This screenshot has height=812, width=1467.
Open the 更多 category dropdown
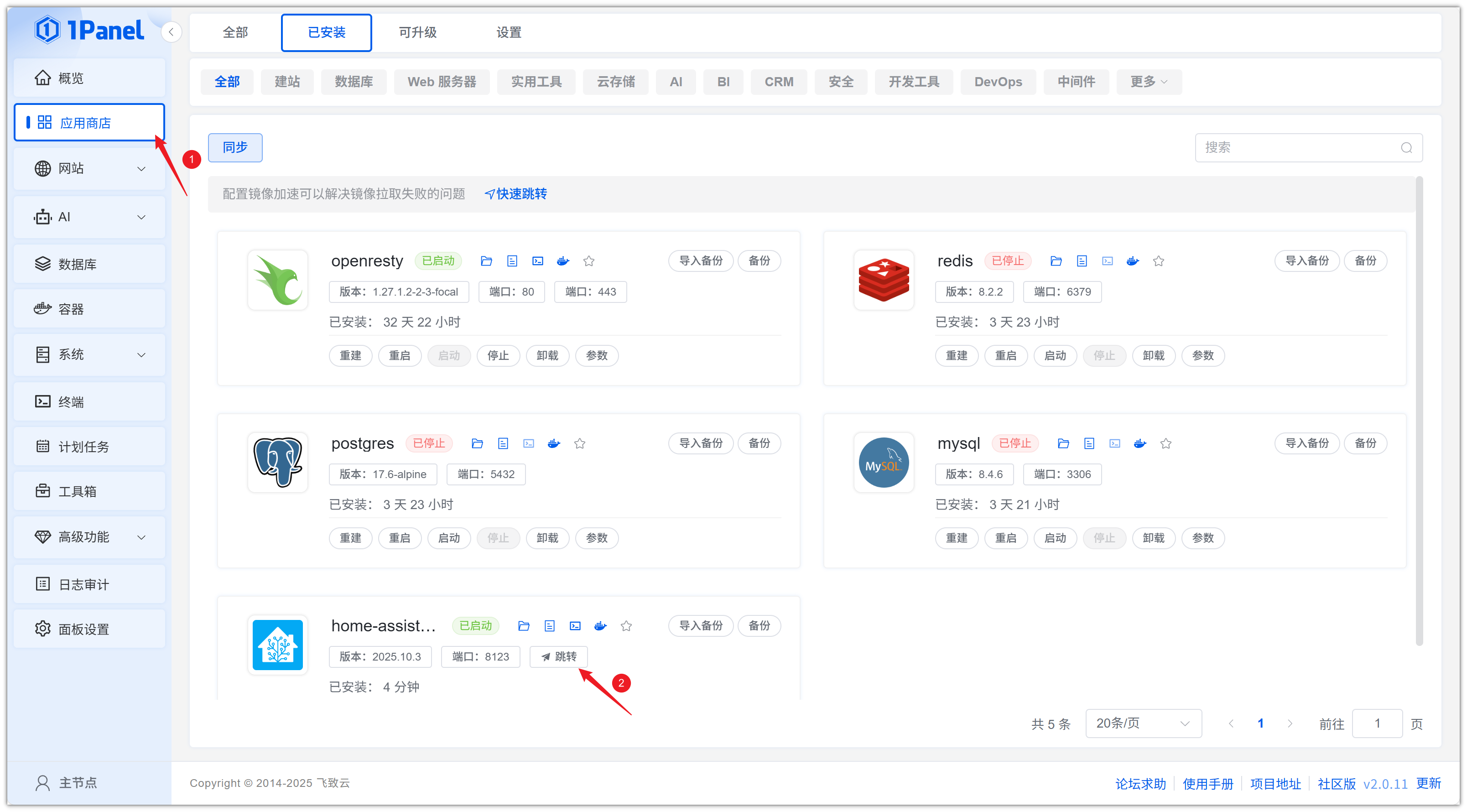[1148, 82]
